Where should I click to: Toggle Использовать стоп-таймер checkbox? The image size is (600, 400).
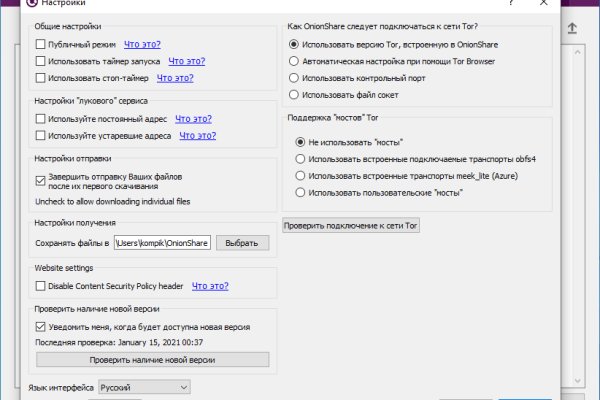click(40, 78)
